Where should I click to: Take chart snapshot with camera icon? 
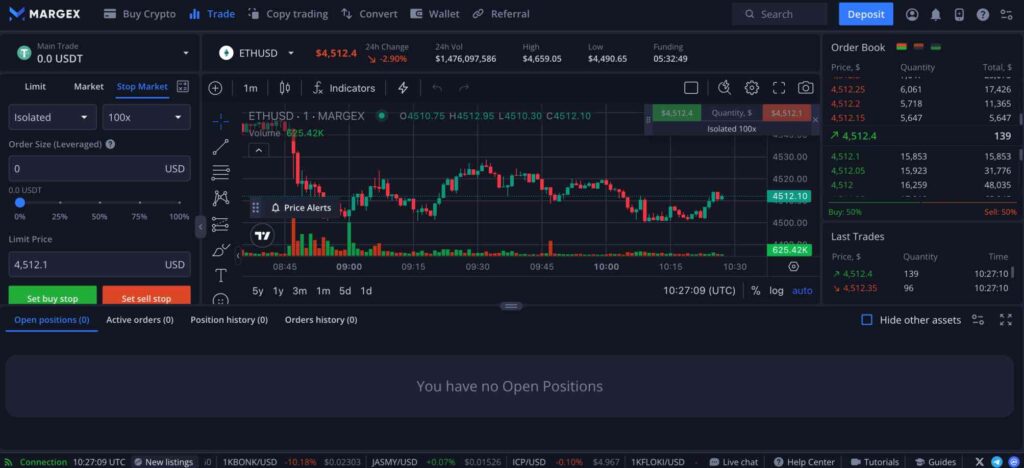(x=805, y=88)
